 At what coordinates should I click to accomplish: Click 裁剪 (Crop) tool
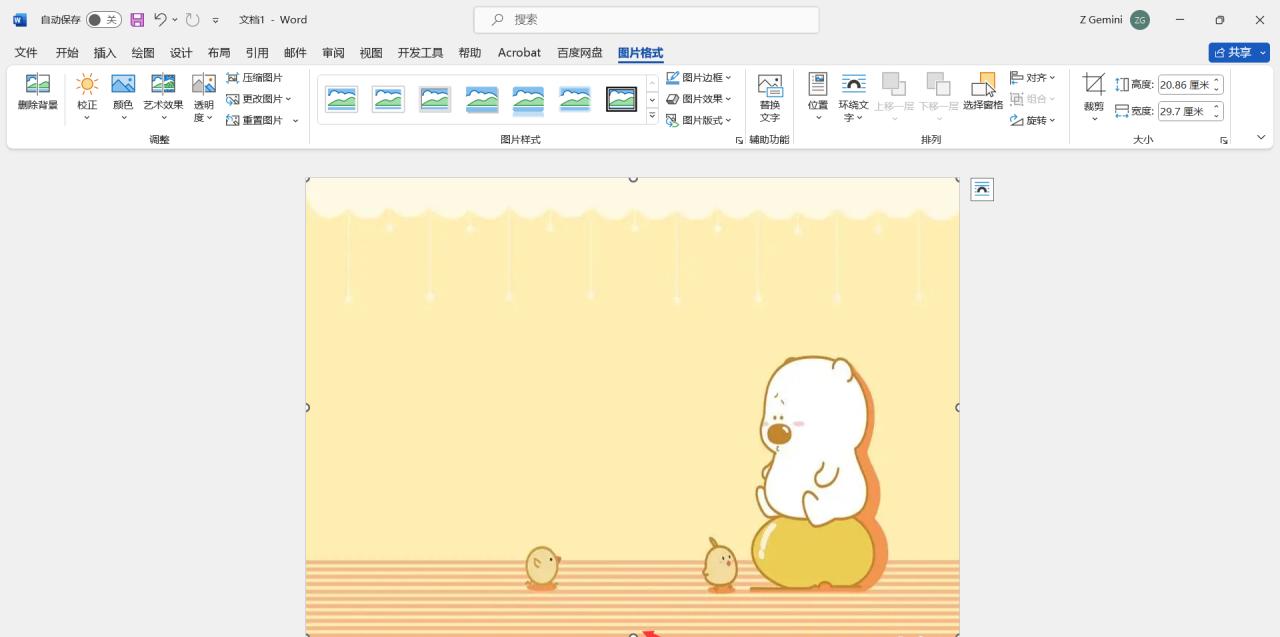click(x=1094, y=97)
